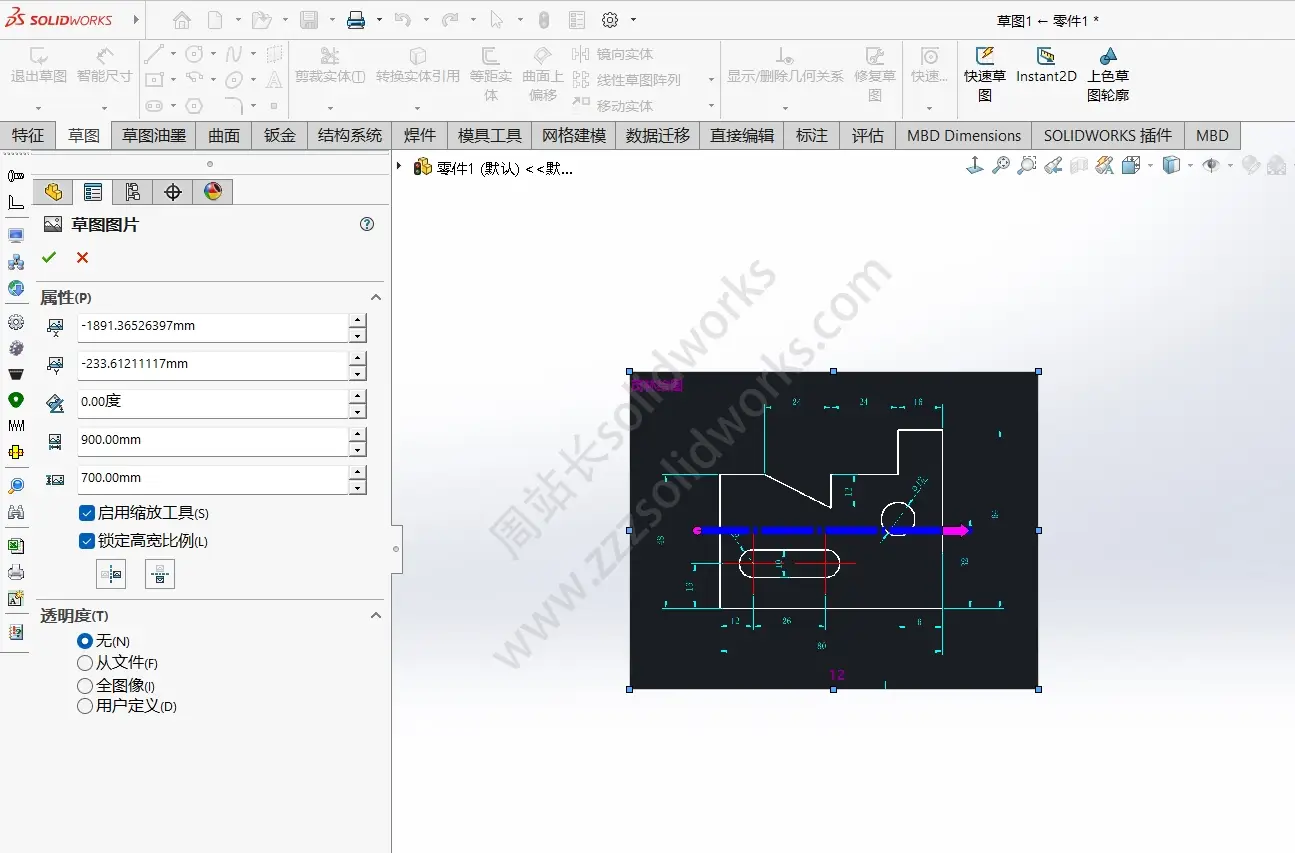Expand the SOLIDWORKS logo menu arrow

136,20
